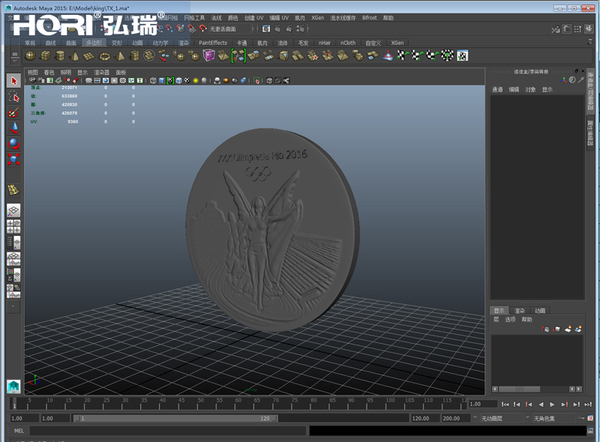The width and height of the screenshot is (600, 442).
Task: Step back one frame
Action: click(x=517, y=404)
